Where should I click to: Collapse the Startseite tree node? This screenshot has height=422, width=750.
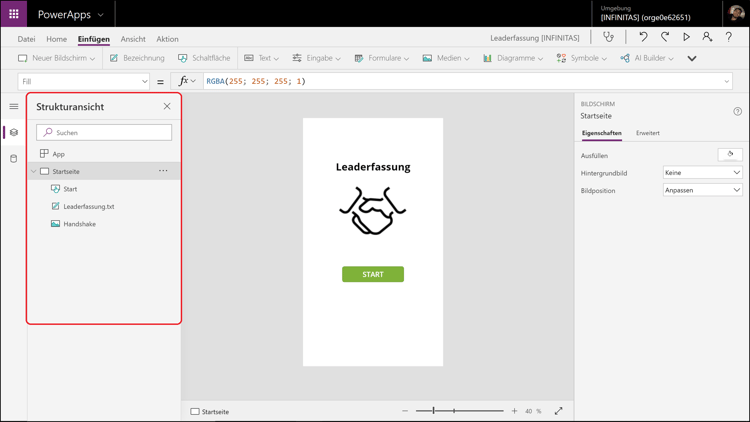pos(33,171)
